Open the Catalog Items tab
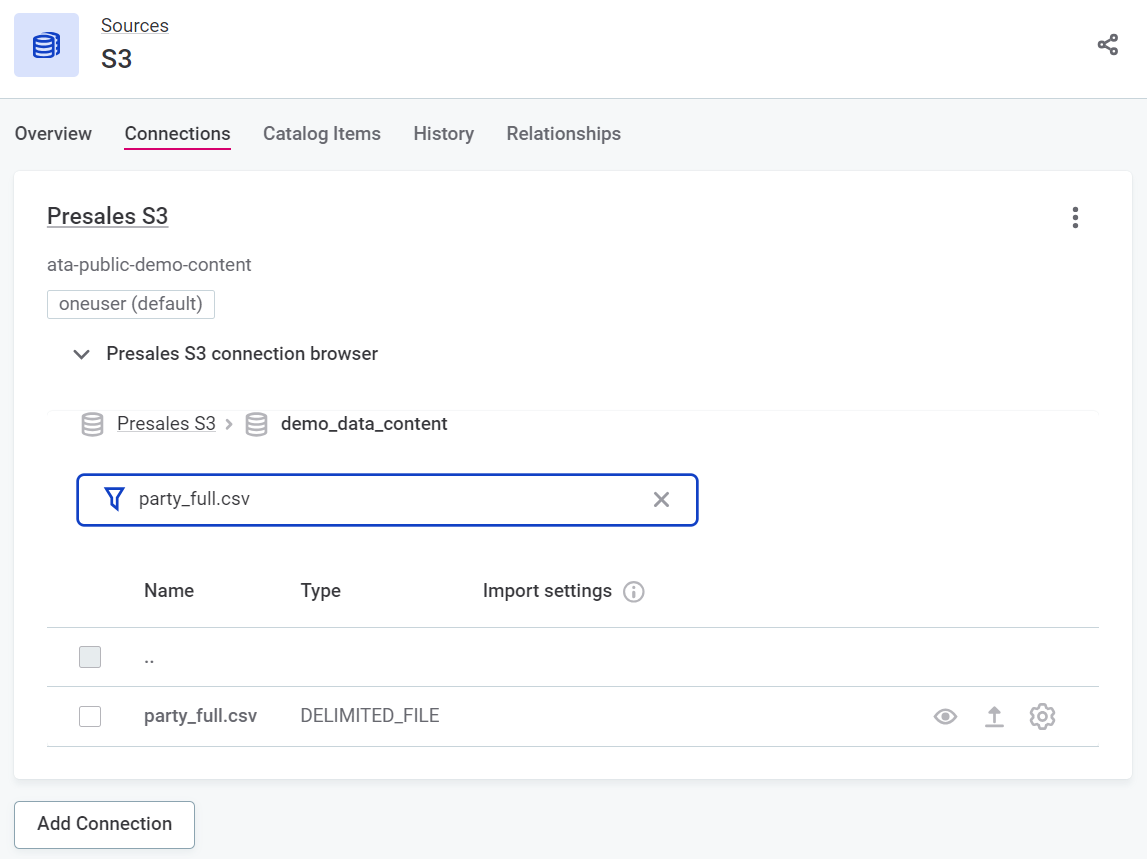Viewport: 1147px width, 859px height. [321, 134]
